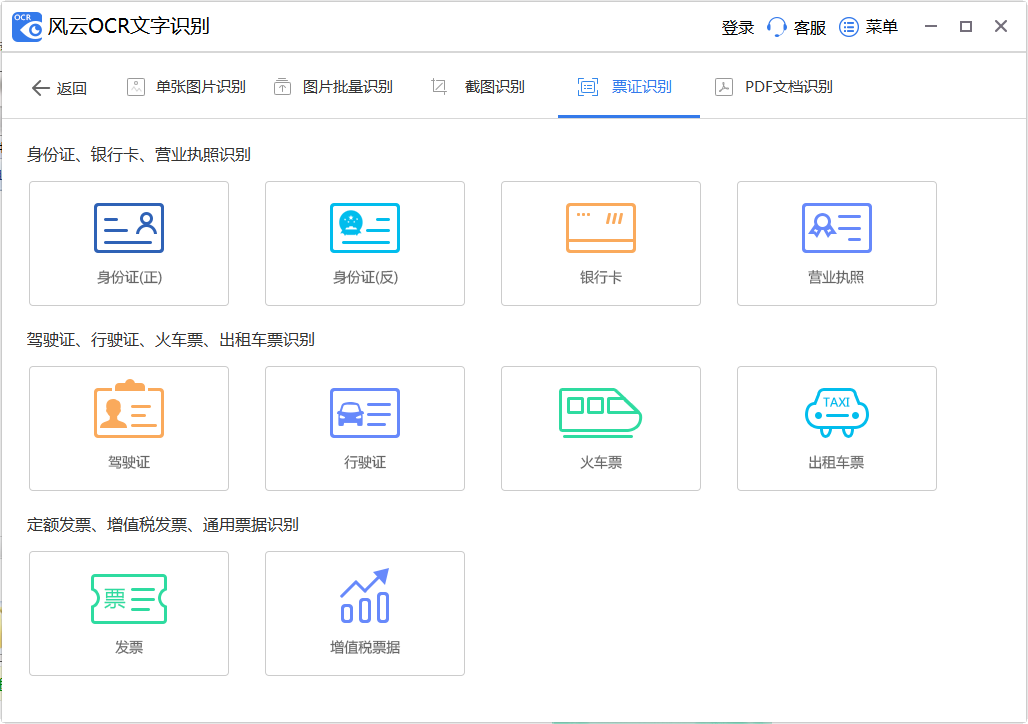
Task: Click the 驾驶证 label text
Action: point(129,462)
